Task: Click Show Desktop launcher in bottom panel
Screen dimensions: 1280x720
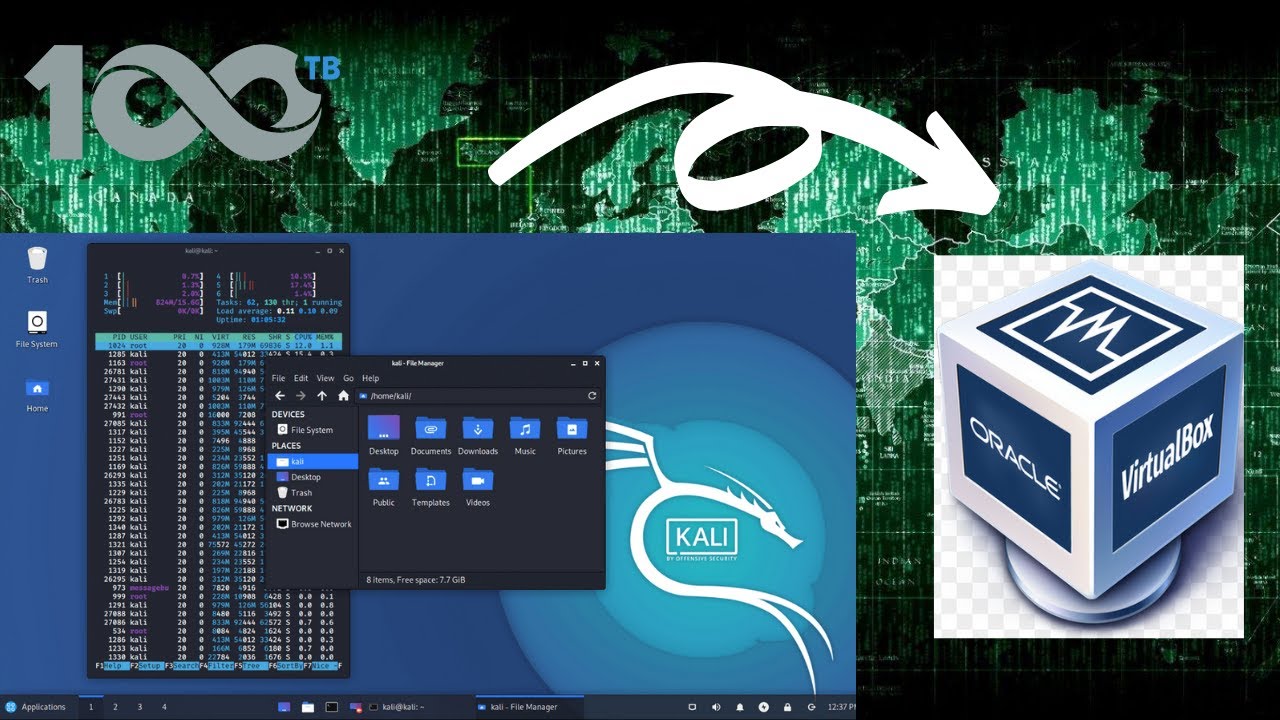Action: coord(284,707)
